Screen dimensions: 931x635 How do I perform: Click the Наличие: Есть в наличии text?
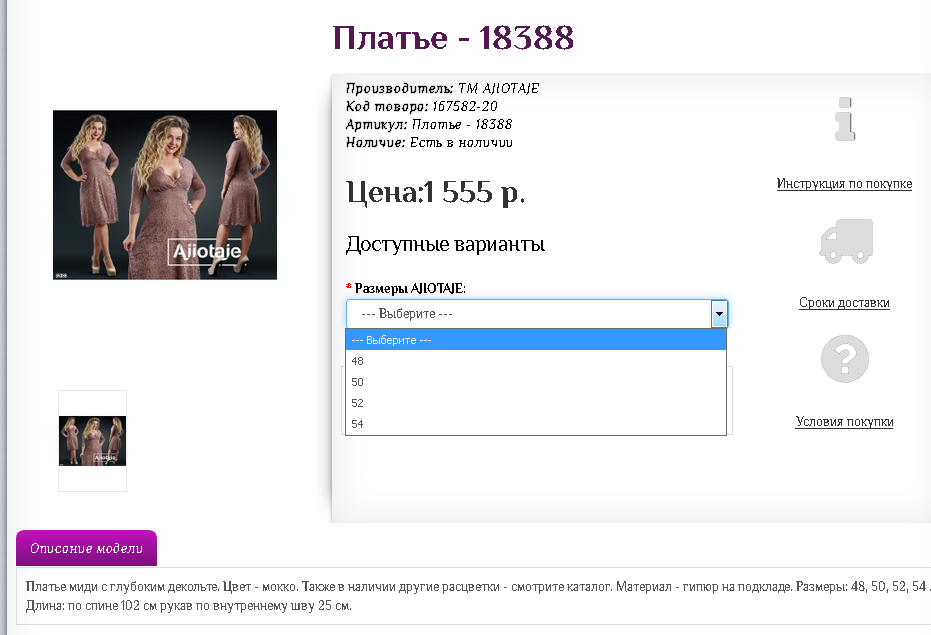(x=429, y=143)
